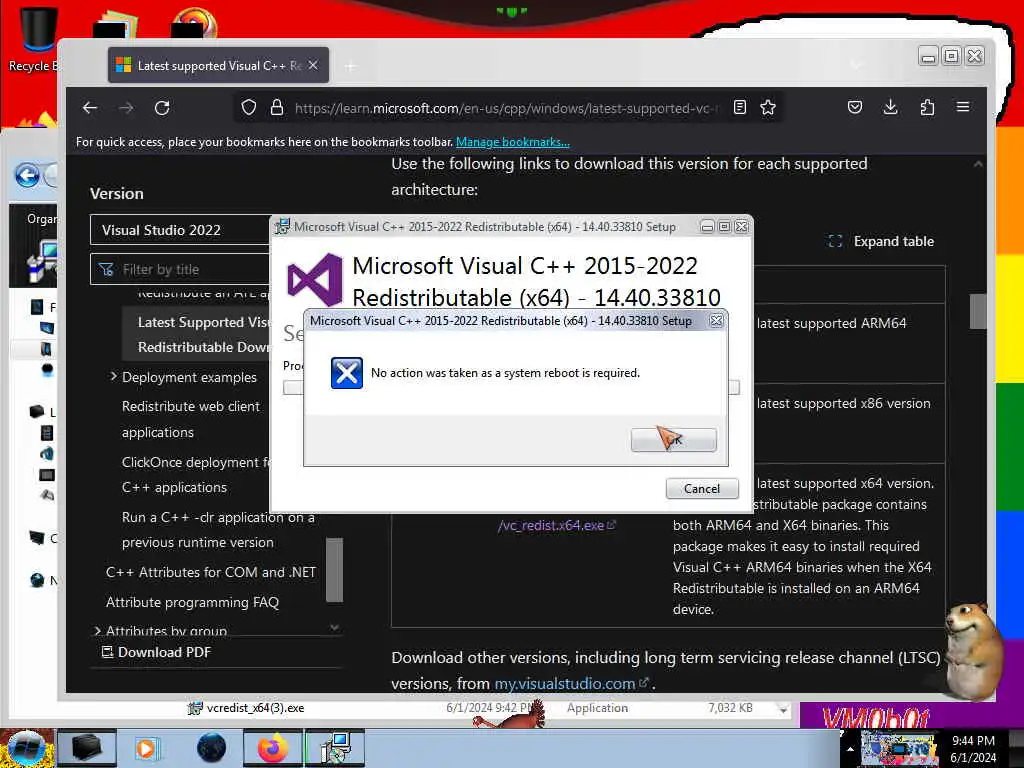This screenshot has height=768, width=1024.
Task: Switch to Firefox in the taskbar
Action: coord(272,748)
